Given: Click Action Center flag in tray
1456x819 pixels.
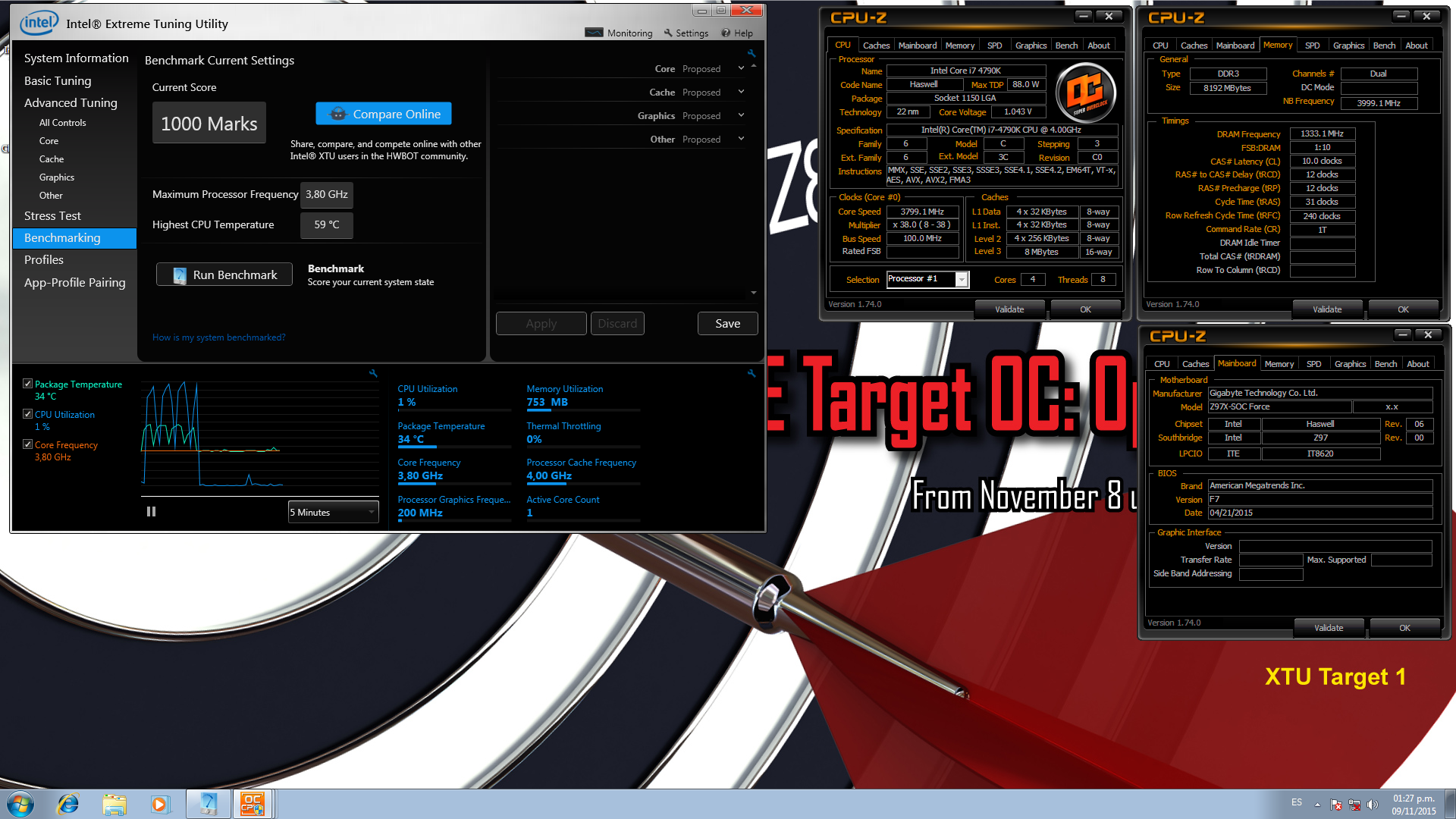Looking at the screenshot, I should [1336, 805].
